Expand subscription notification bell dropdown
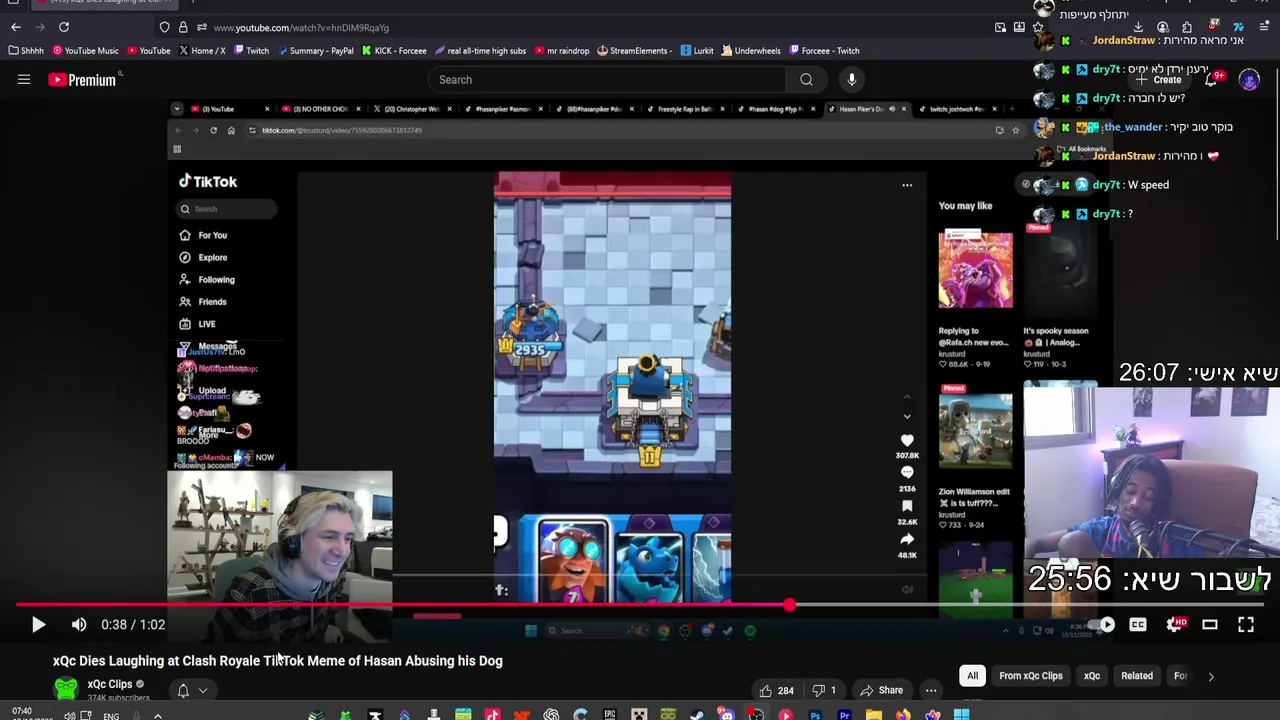Screen dimensions: 1280x720 192,691
